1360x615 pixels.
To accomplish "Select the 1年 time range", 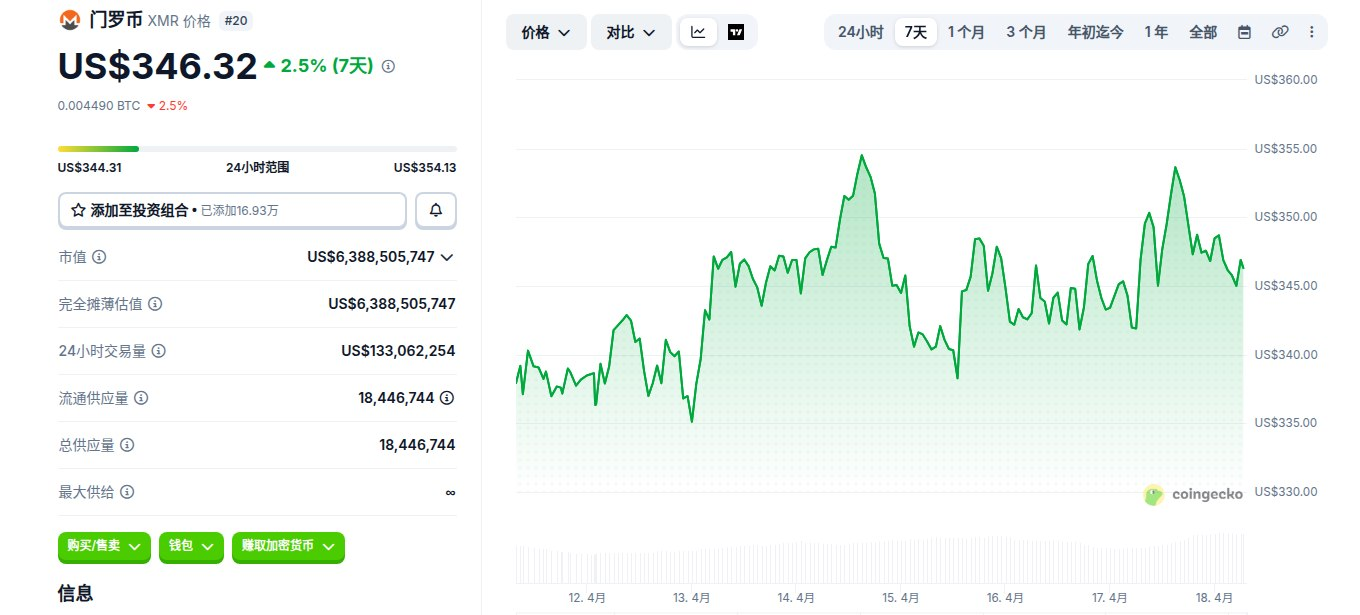I will click(x=1156, y=32).
